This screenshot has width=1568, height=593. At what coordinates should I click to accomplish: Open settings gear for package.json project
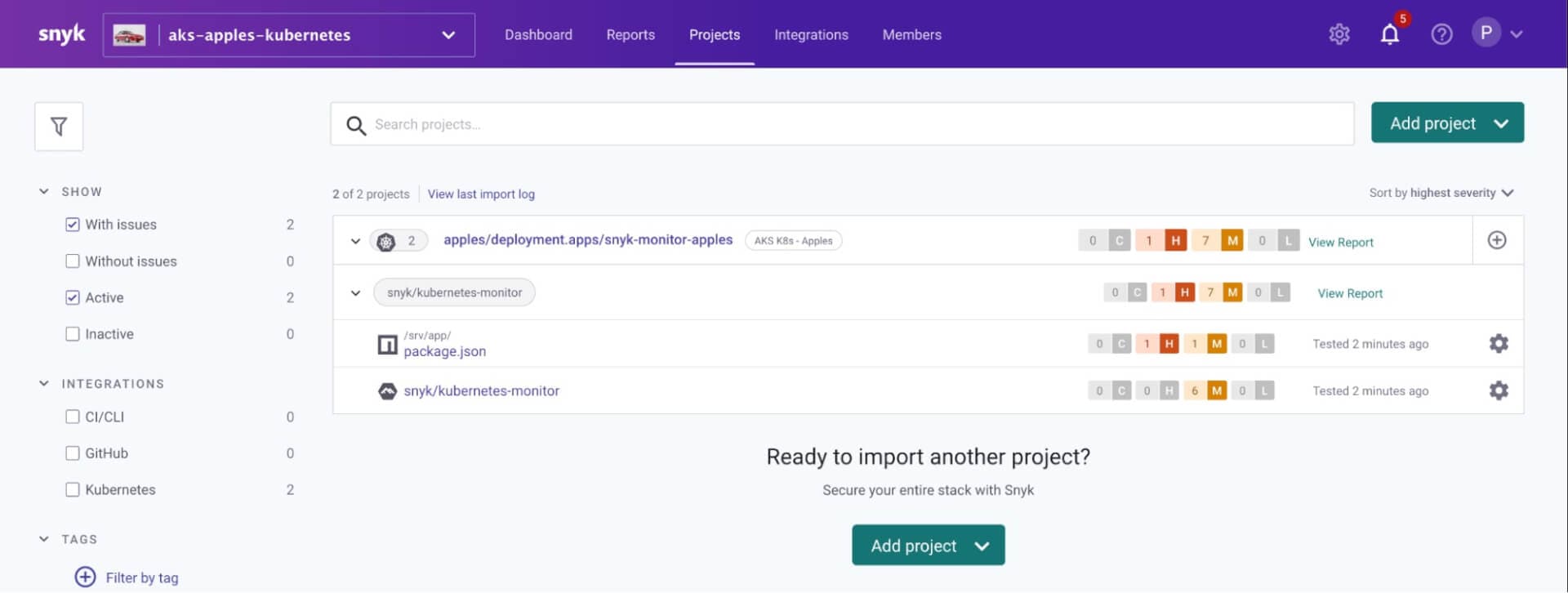pyautogui.click(x=1499, y=344)
